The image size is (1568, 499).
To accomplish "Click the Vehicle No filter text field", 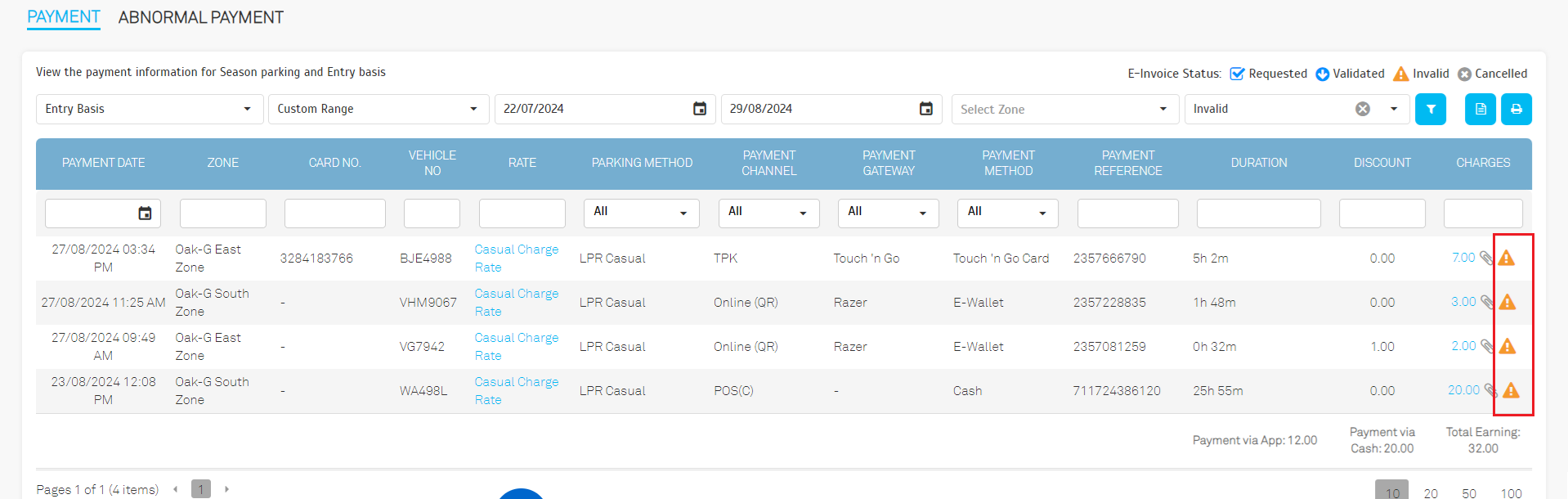I will pyautogui.click(x=432, y=214).
